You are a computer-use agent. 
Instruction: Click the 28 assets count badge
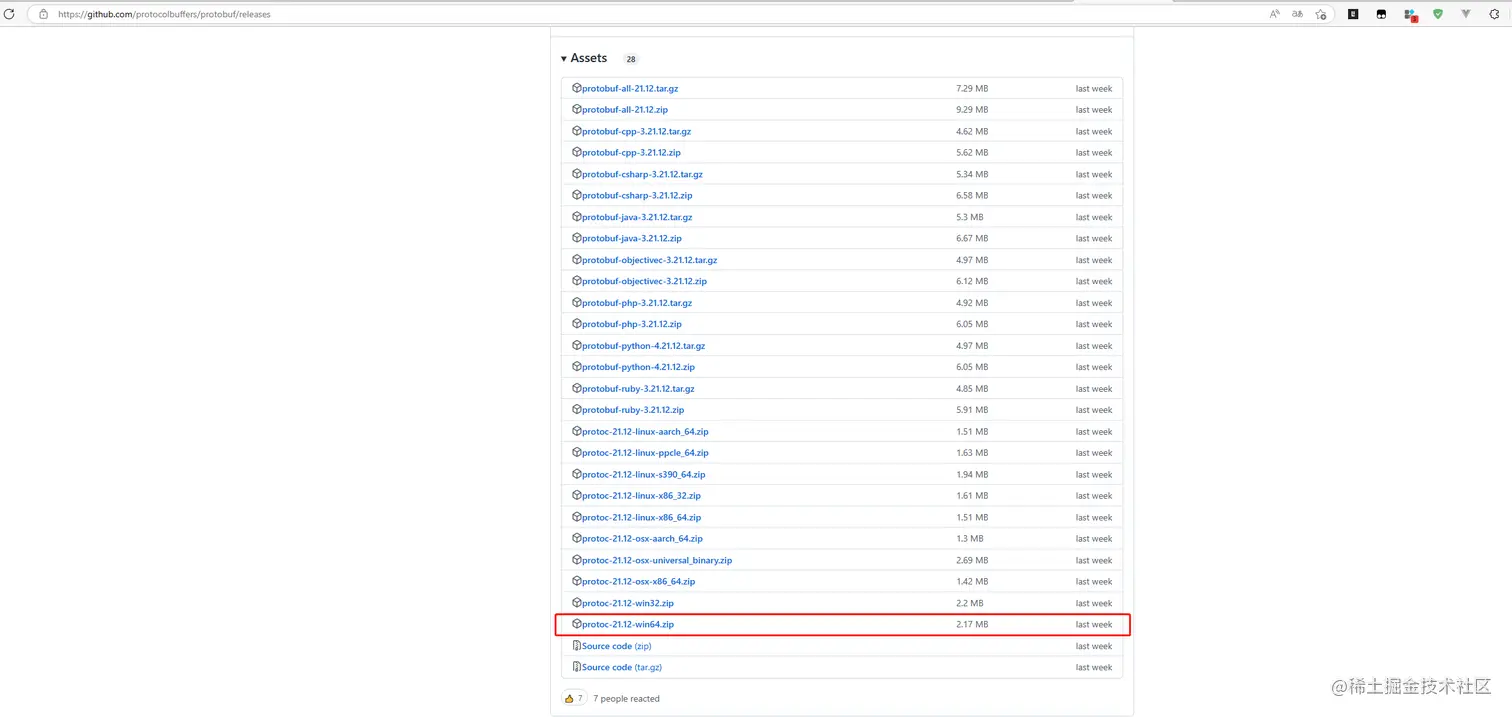(631, 59)
